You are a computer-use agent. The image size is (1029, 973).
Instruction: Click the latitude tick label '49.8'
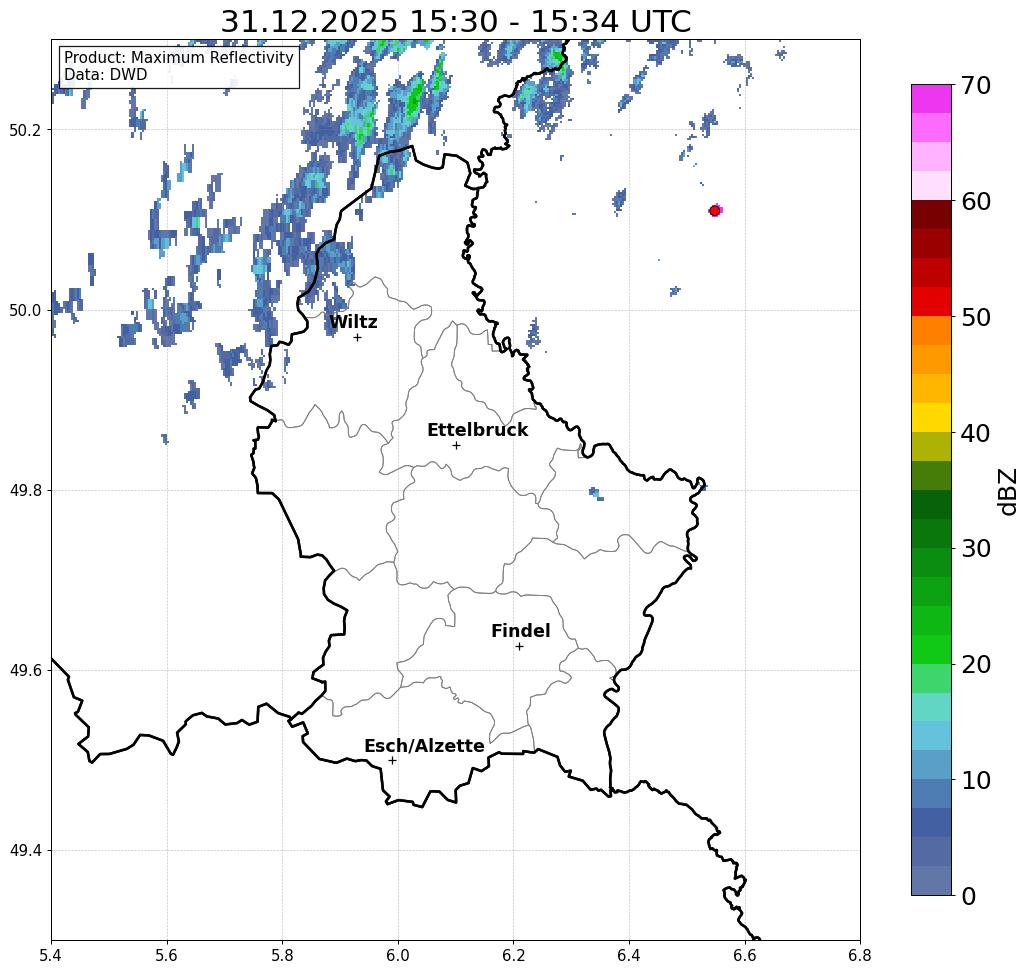(25, 491)
